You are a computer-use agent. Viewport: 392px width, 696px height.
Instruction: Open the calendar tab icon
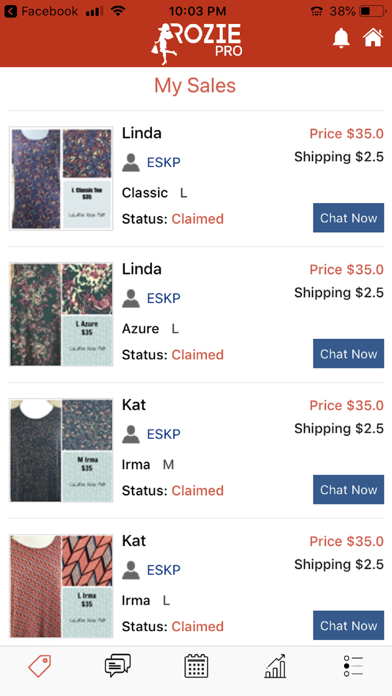[196, 666]
